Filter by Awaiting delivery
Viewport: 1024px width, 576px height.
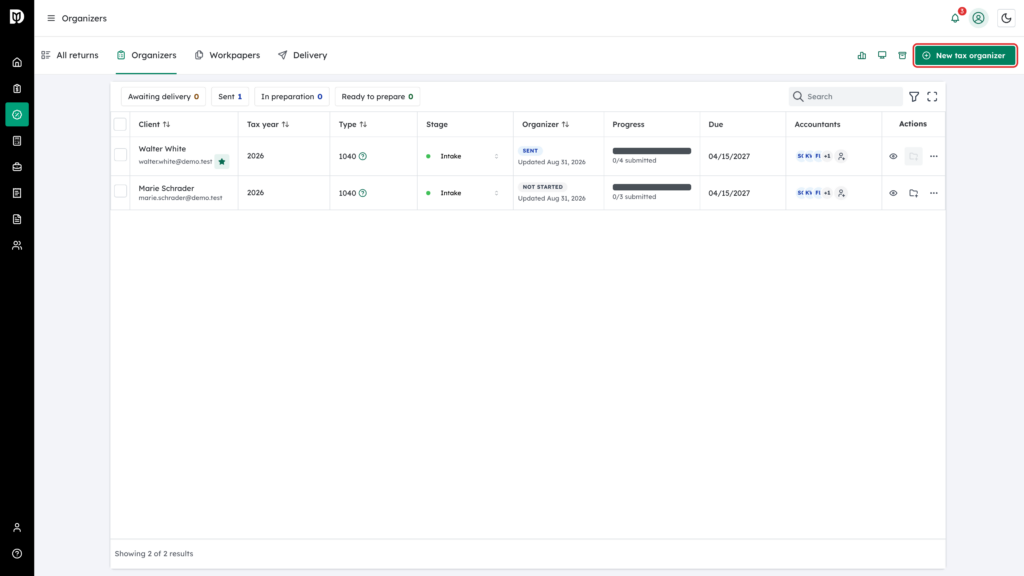click(163, 97)
